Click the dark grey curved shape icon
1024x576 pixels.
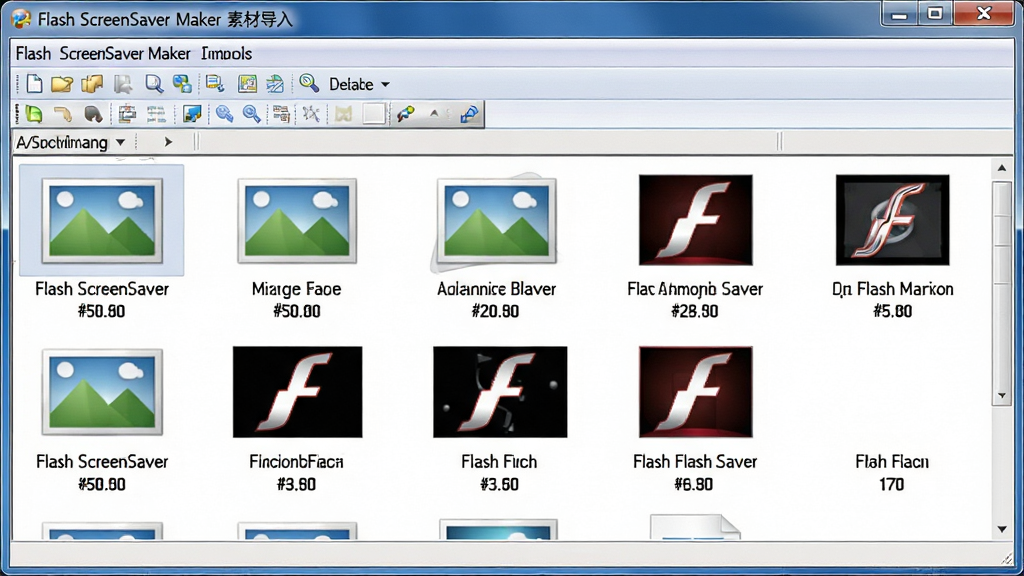[93, 114]
